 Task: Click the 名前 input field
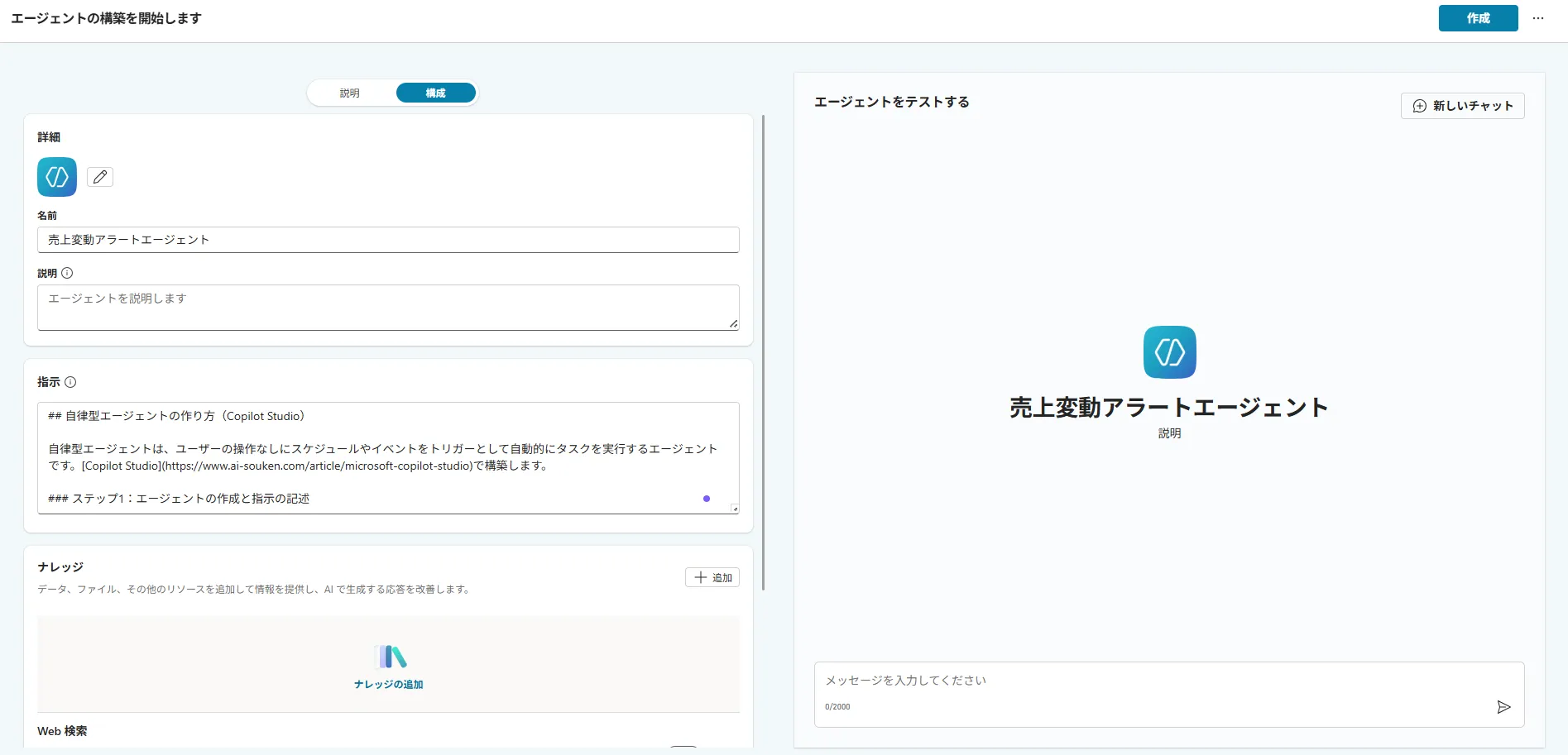tap(388, 240)
